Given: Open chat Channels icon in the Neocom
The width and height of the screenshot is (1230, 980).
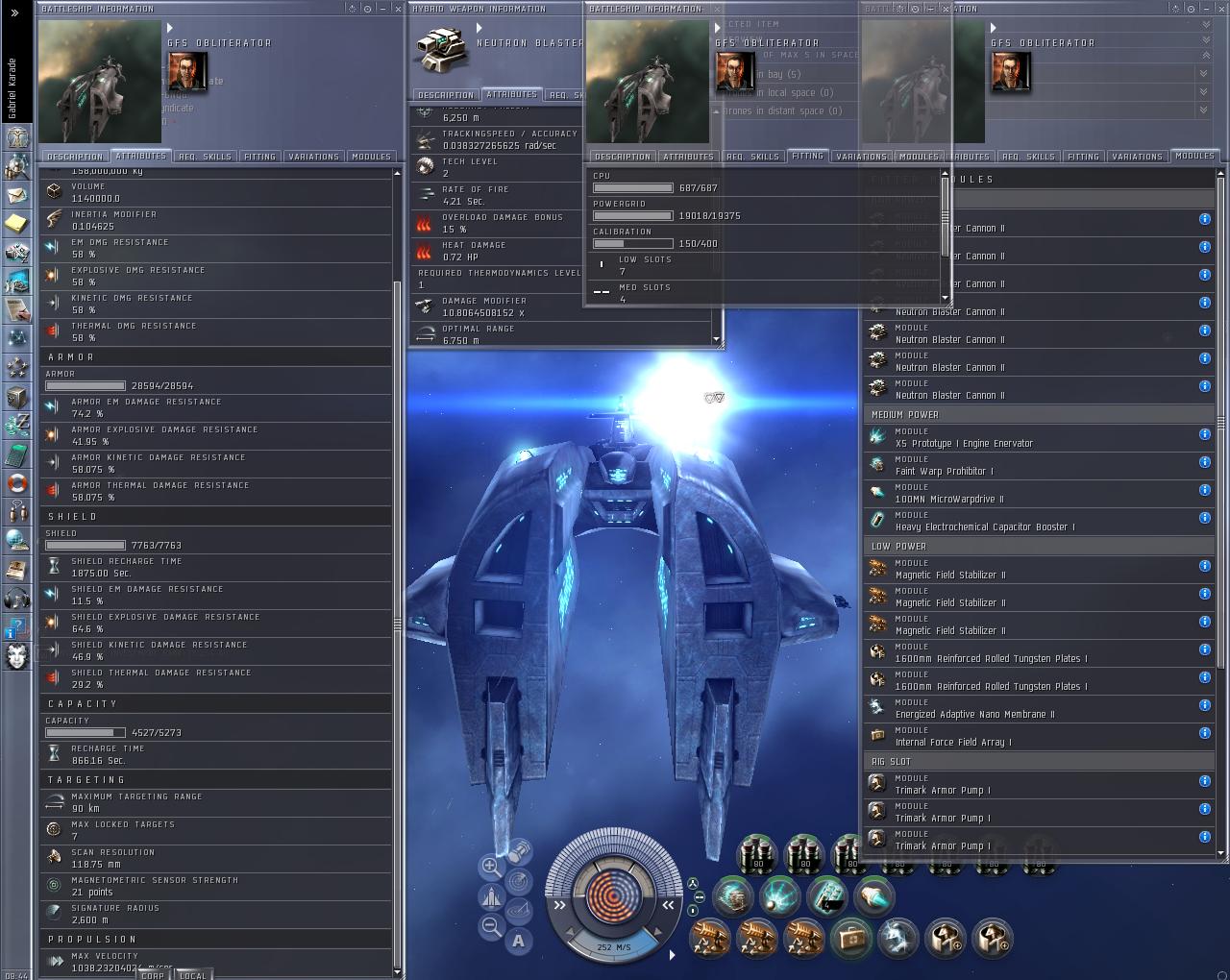Looking at the screenshot, I should point(16,511).
